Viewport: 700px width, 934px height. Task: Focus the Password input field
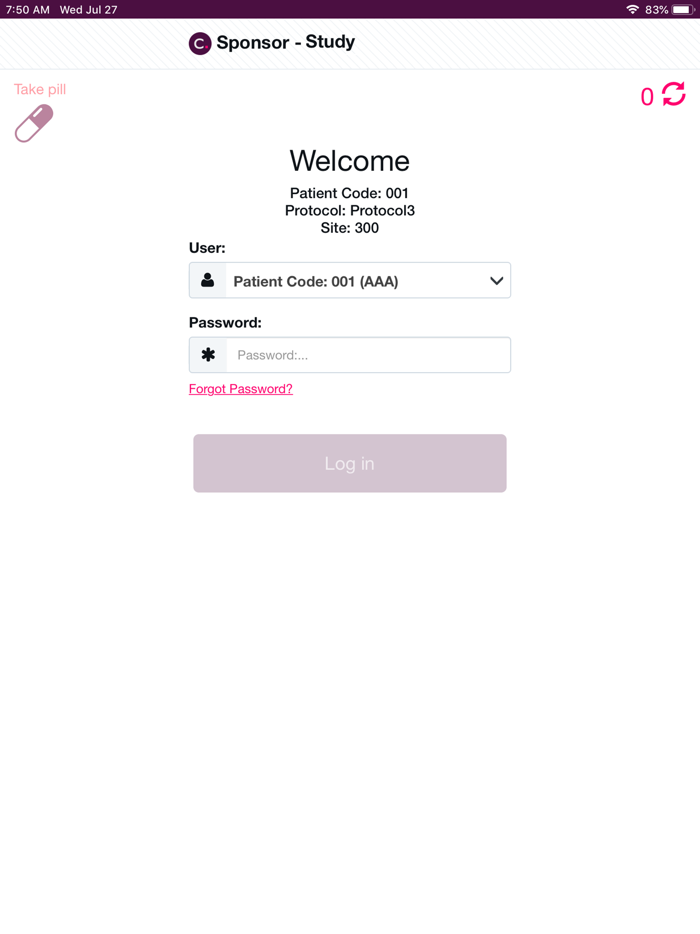tap(368, 355)
